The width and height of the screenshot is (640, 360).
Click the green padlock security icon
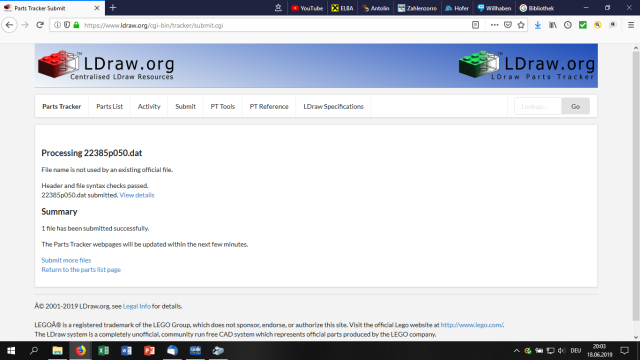pyautogui.click(x=76, y=25)
